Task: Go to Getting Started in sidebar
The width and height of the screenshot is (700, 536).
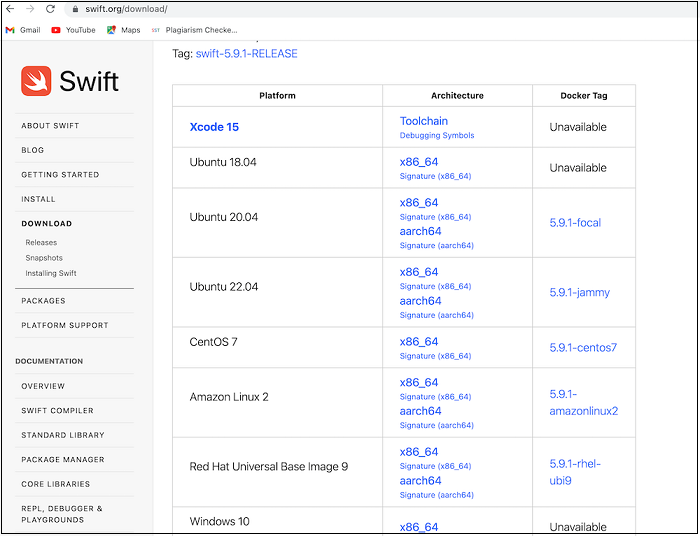Action: coord(60,175)
